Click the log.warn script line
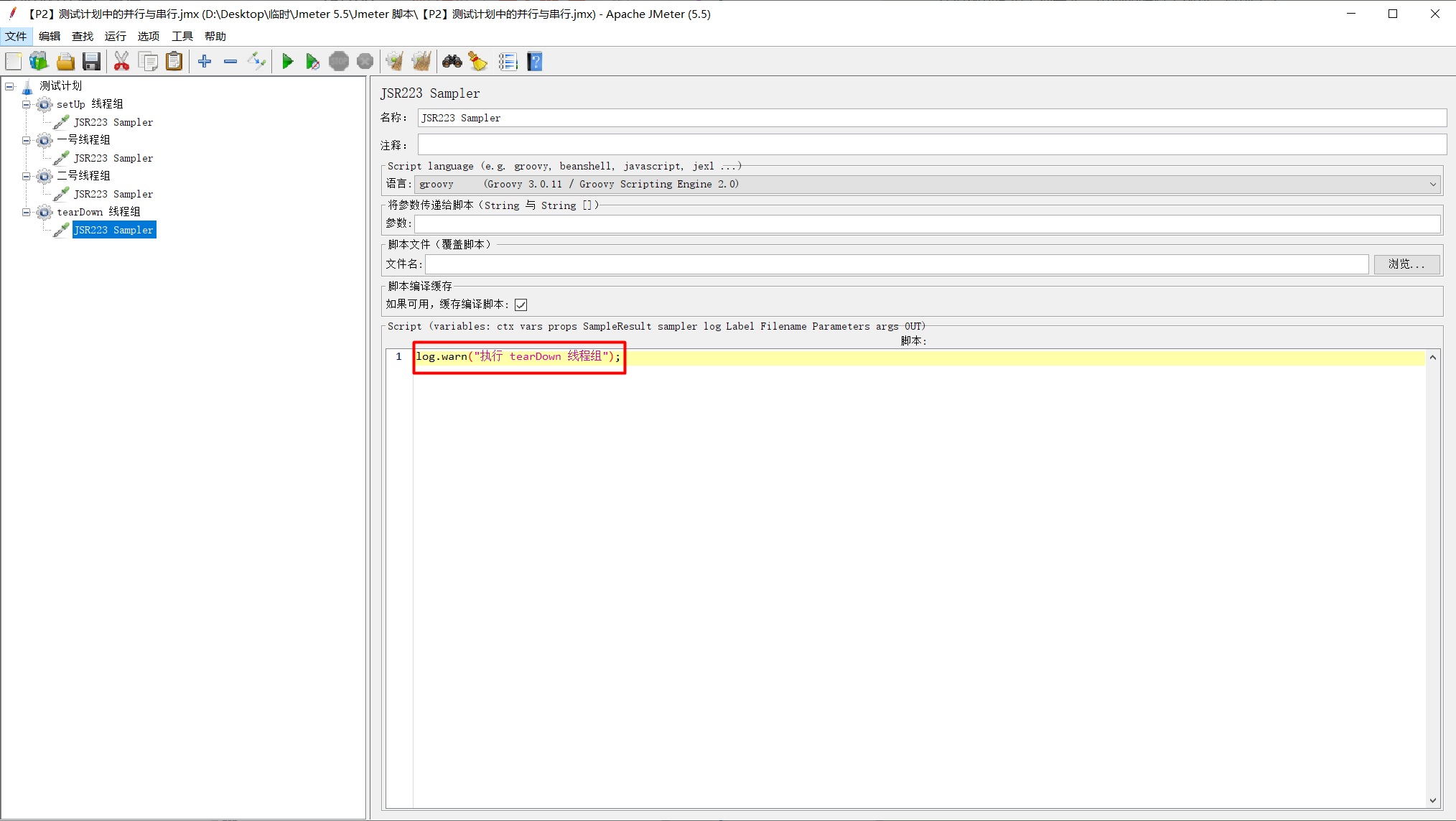1456x821 pixels. pos(518,357)
